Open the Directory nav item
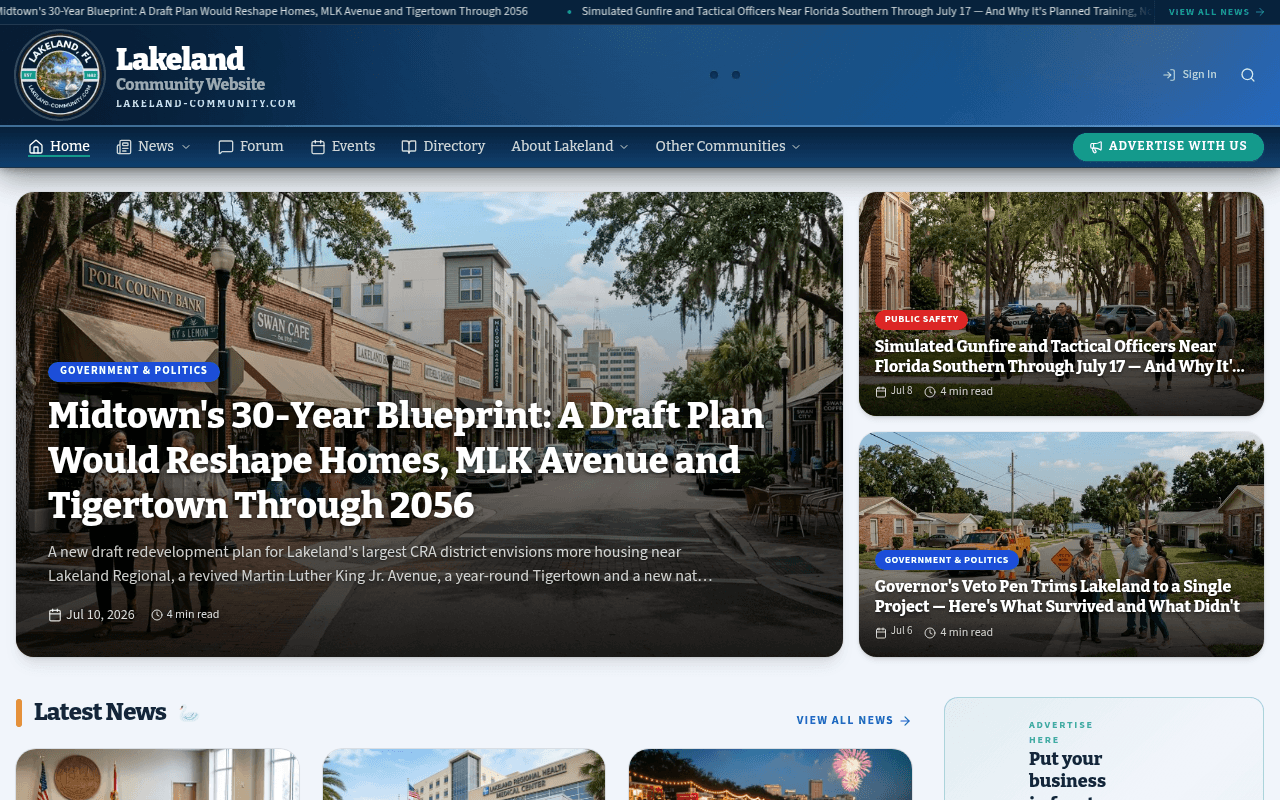Viewport: 1280px width, 800px height. (x=443, y=147)
